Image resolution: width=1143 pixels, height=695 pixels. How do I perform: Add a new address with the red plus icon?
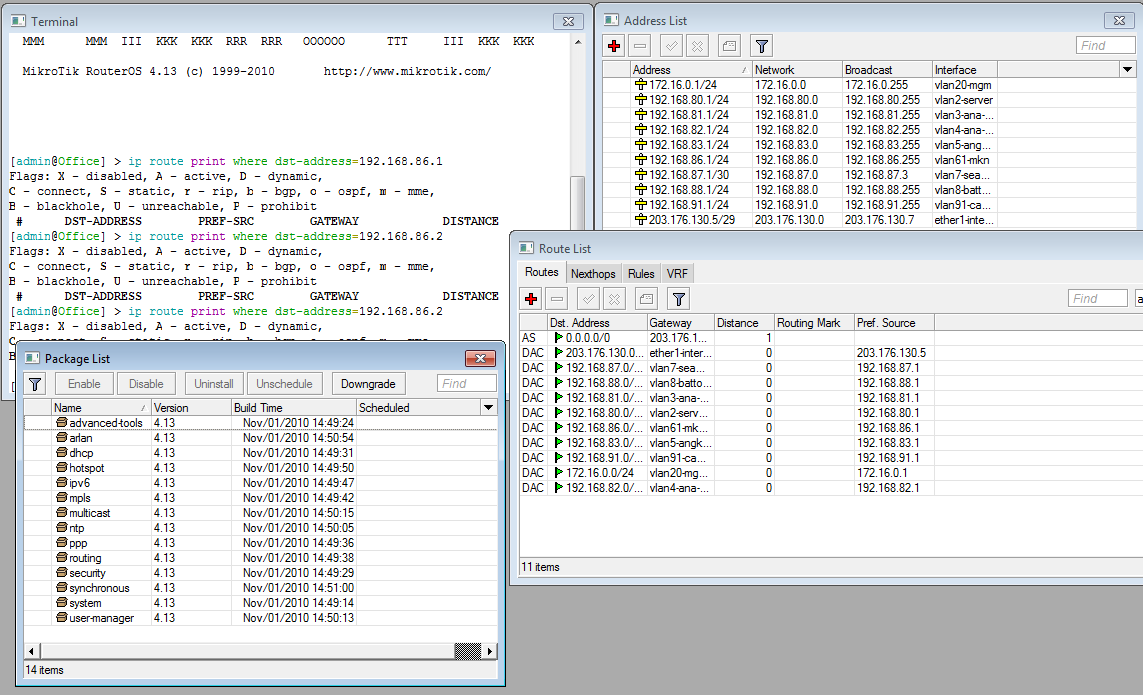(613, 45)
